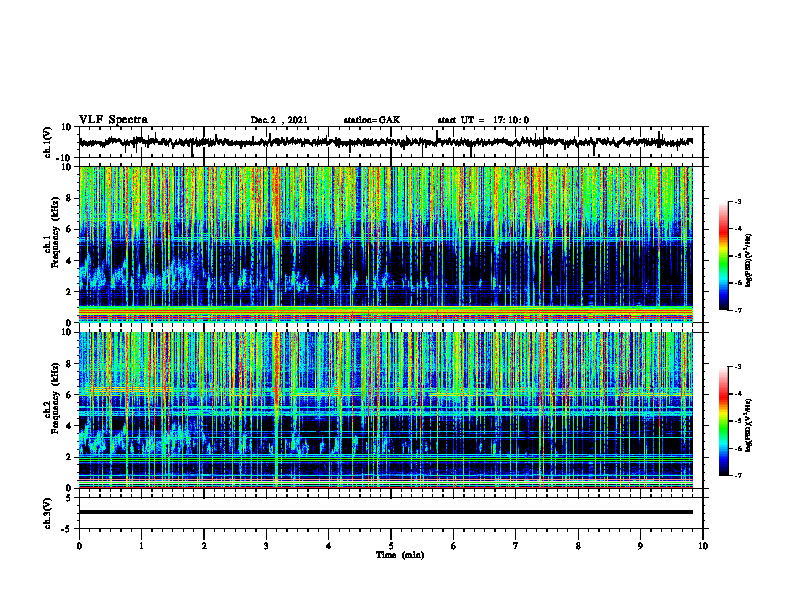Click the "8" tick on ch.1 frequency axis

point(69,198)
